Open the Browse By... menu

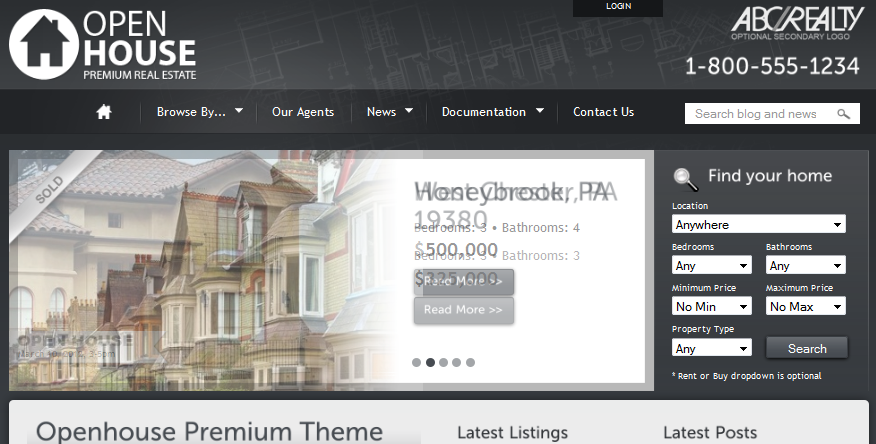pyautogui.click(x=191, y=112)
